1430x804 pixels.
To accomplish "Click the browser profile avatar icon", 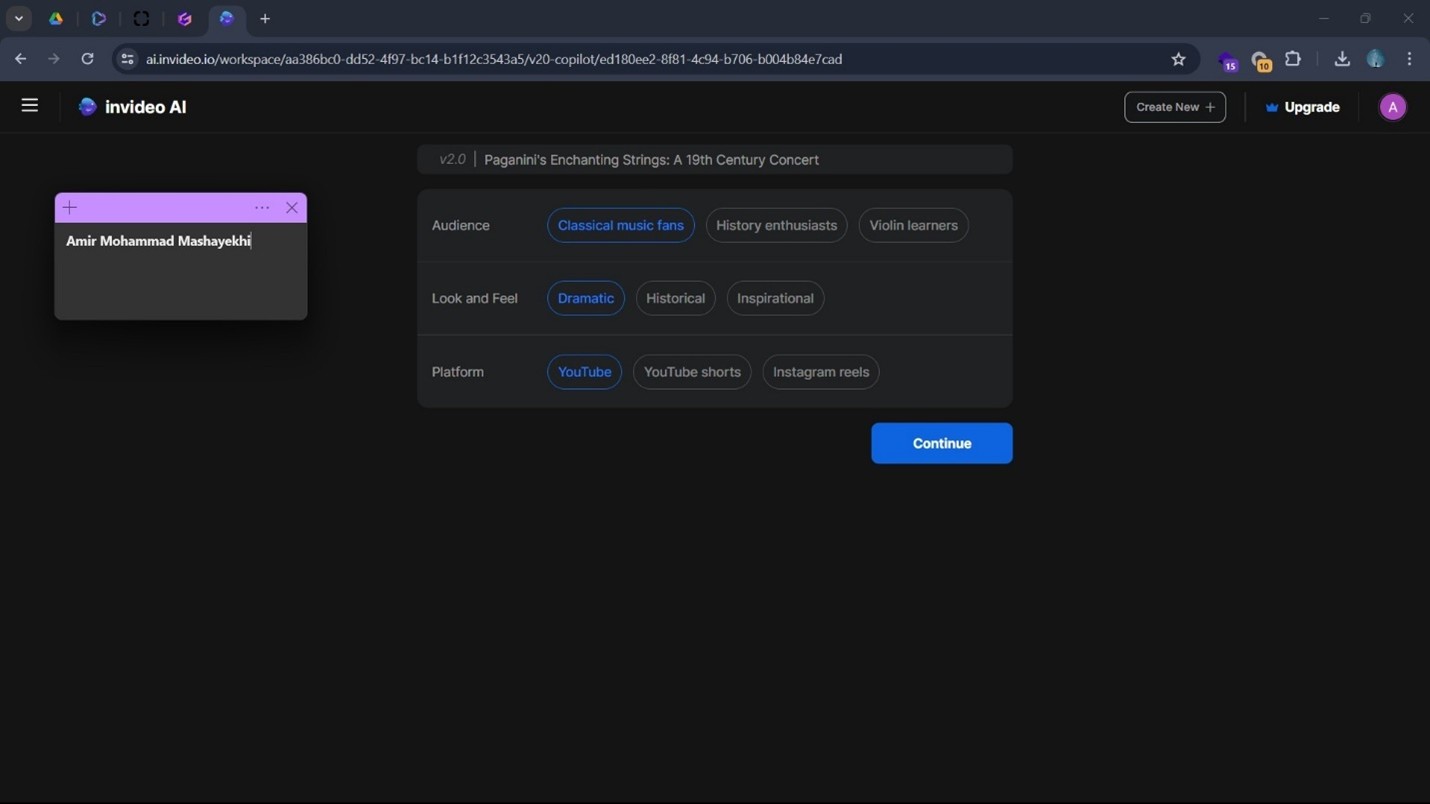I will point(1375,59).
